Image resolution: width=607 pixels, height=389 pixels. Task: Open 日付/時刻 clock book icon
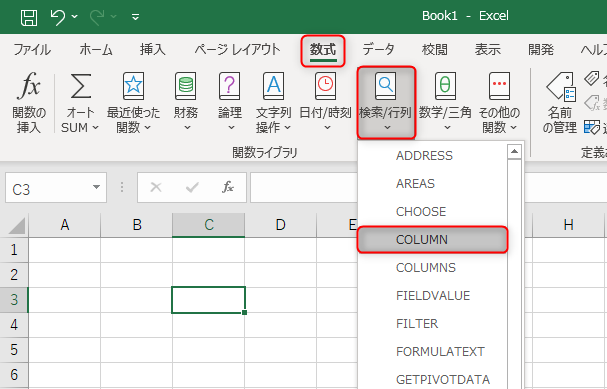pyautogui.click(x=326, y=86)
